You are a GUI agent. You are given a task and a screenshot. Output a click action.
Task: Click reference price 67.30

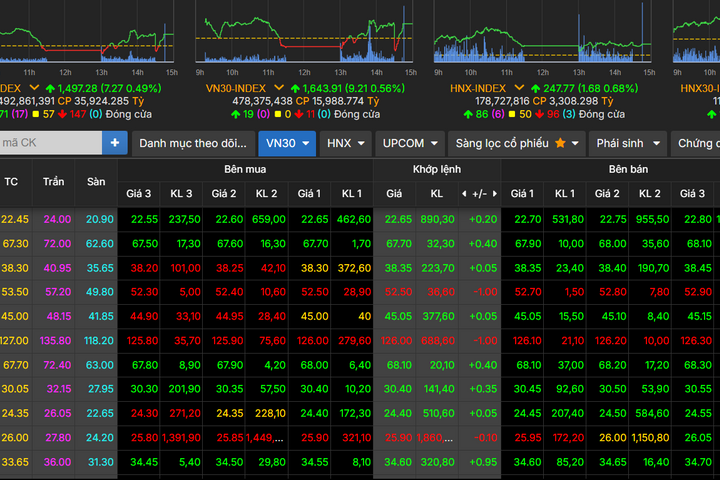(16, 244)
